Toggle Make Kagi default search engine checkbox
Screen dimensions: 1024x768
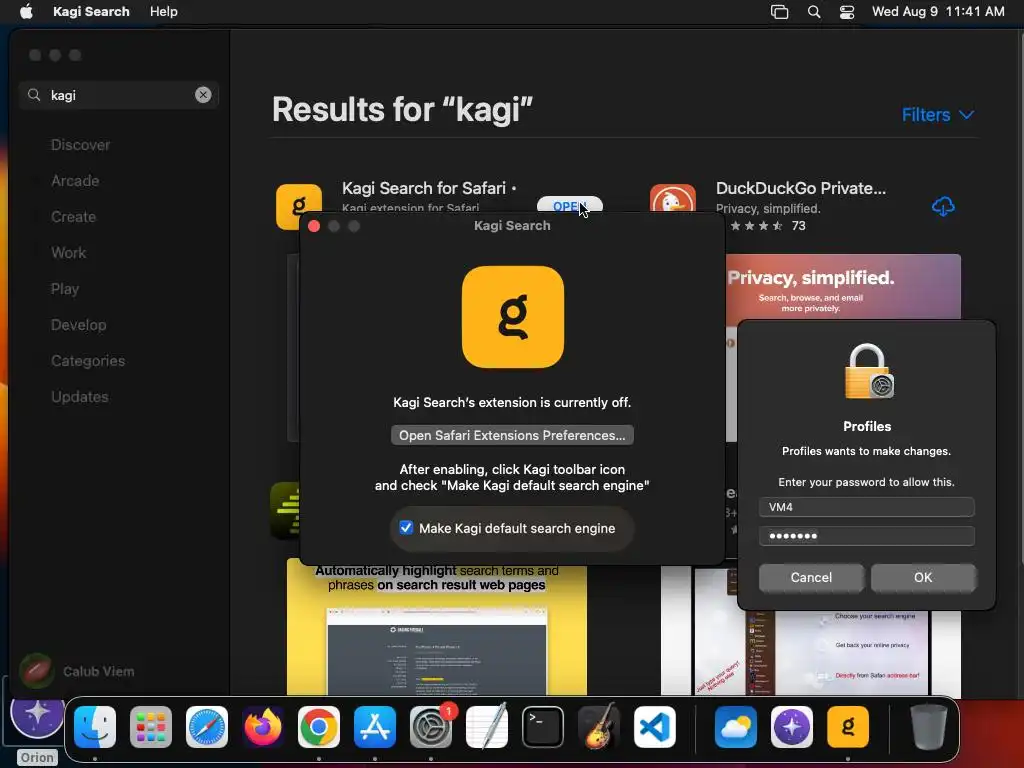tap(406, 528)
